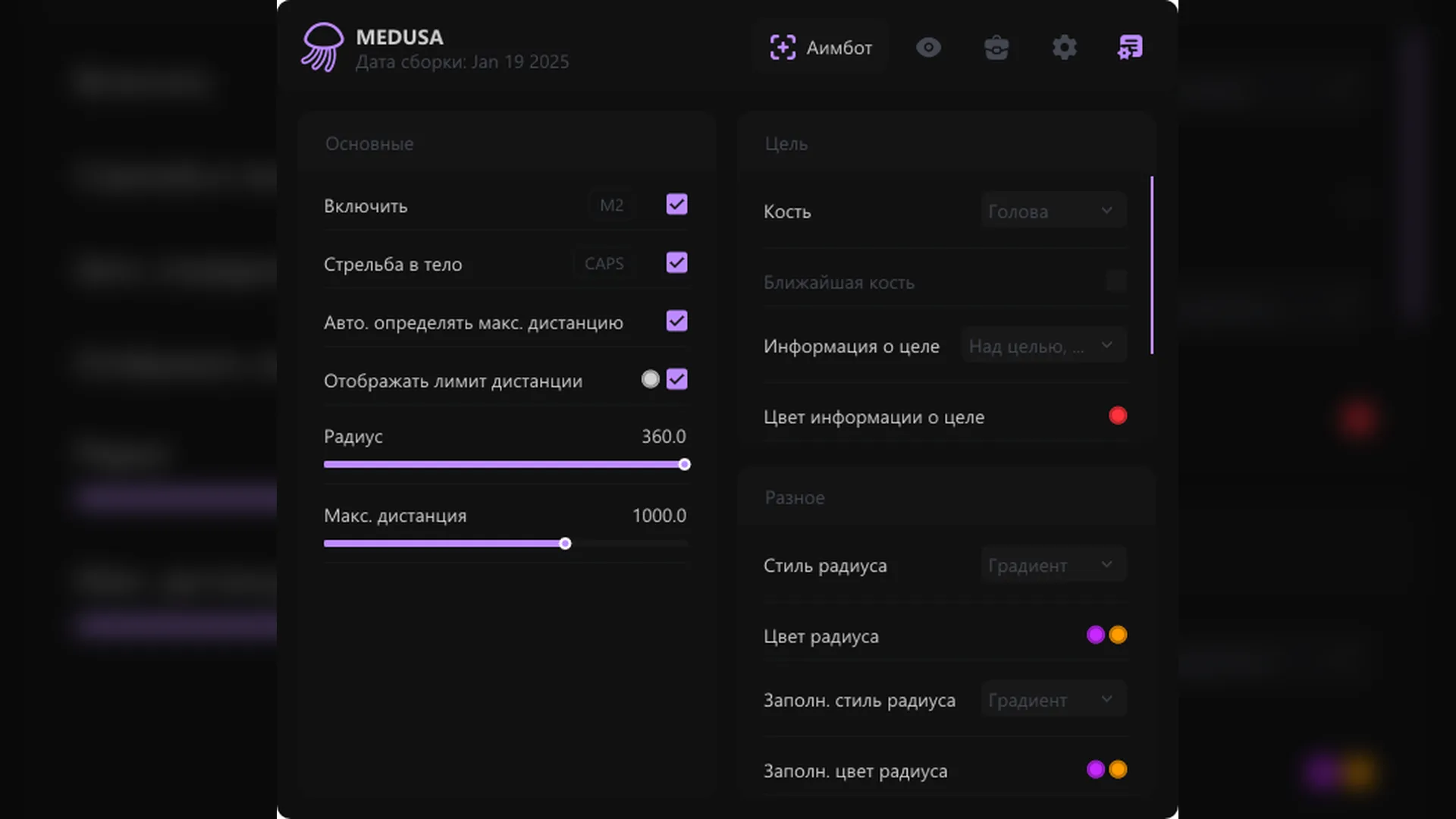Disable the Стрельба в тело checkbox

676,263
